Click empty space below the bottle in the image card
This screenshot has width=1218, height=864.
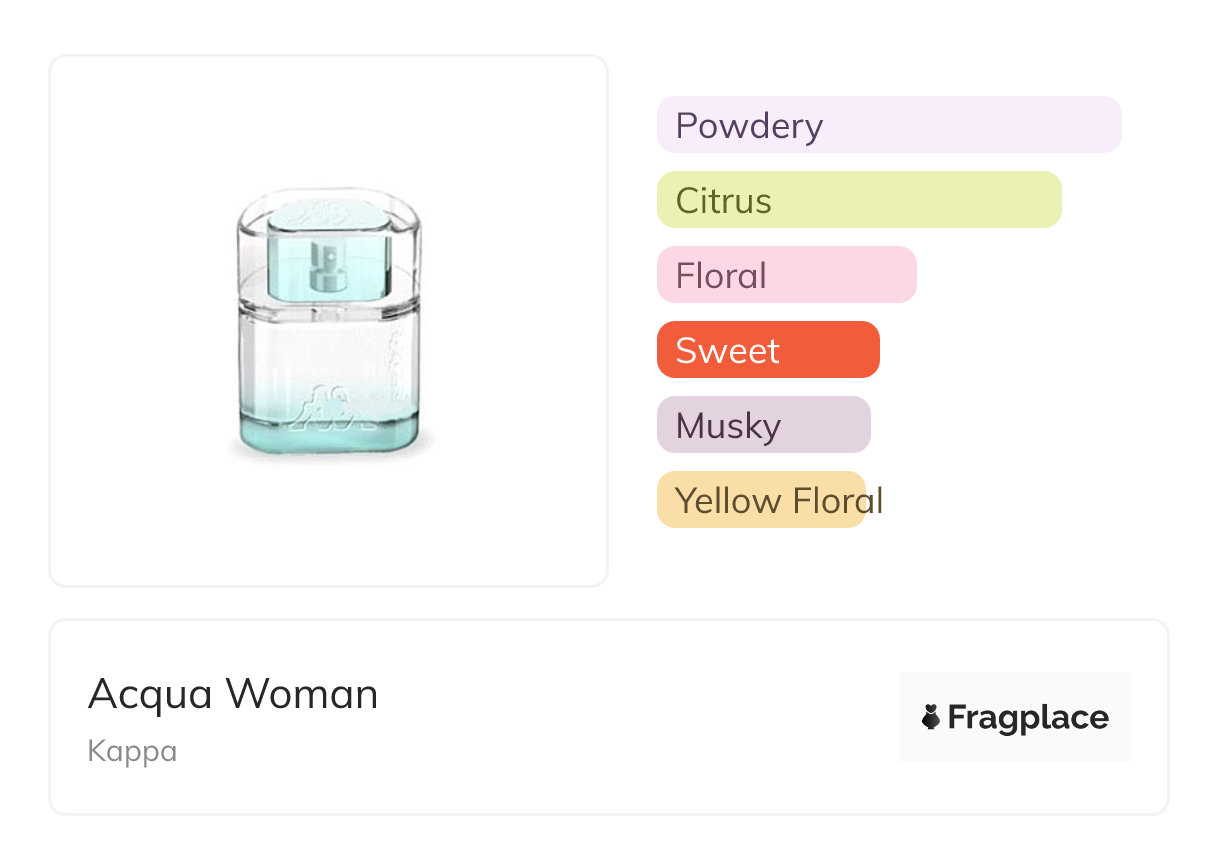coord(328,530)
